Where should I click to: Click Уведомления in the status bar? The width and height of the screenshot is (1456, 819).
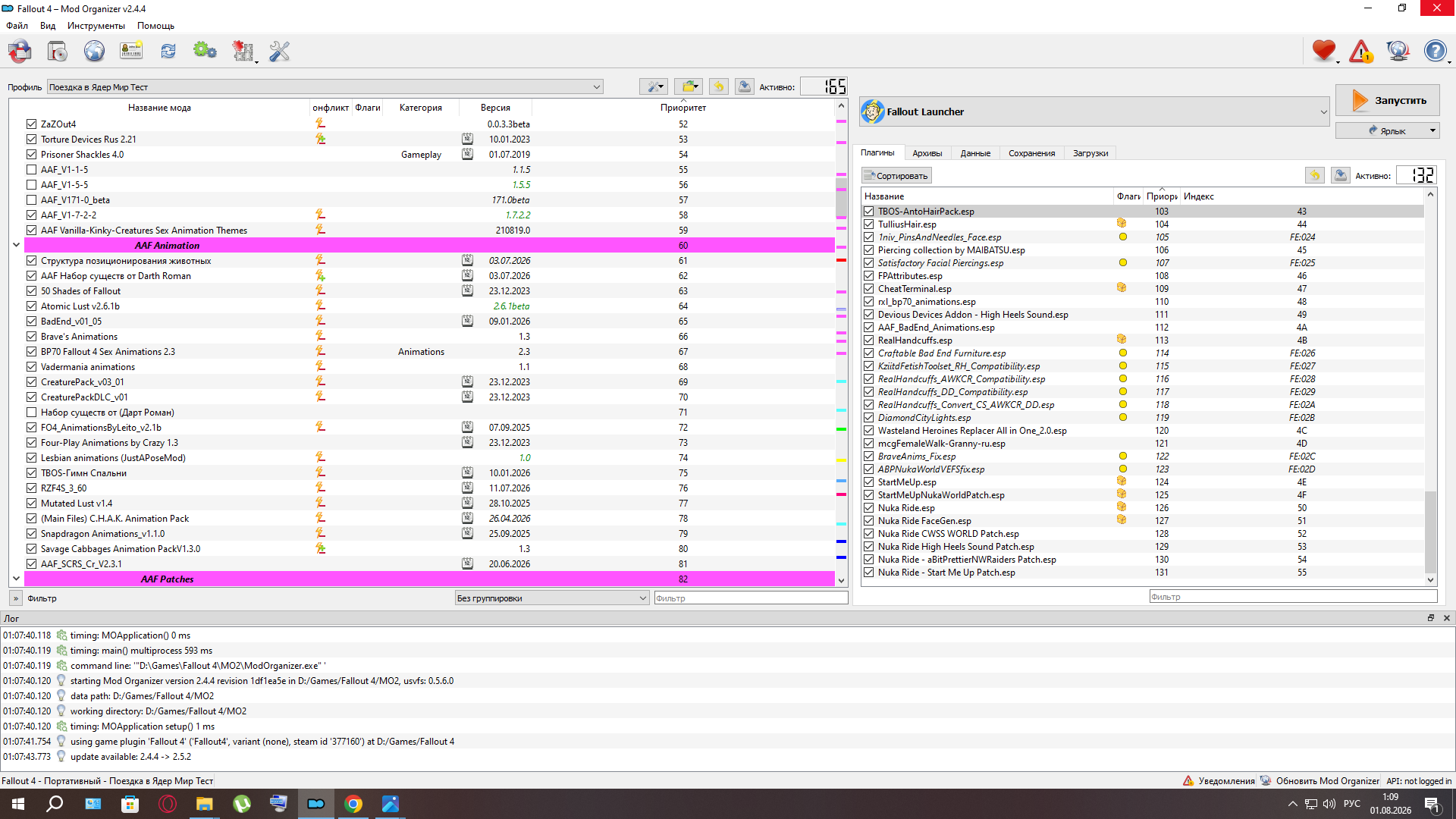click(1219, 780)
